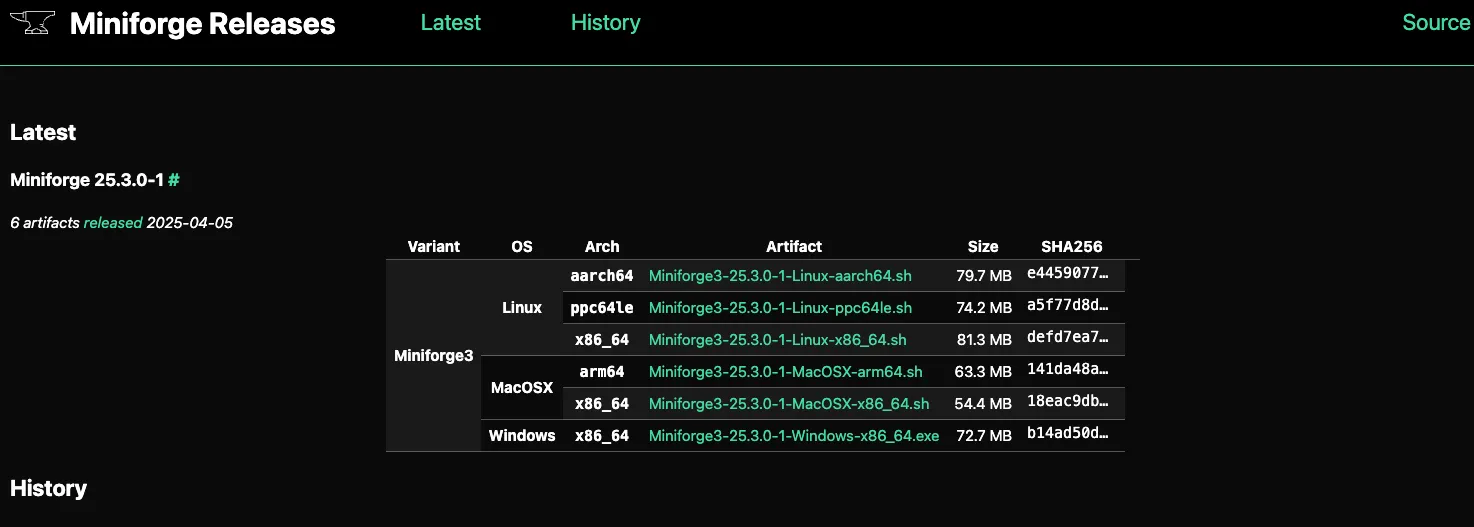Click the # anchor next to Miniforge 25.3.0-1
The height and width of the screenshot is (527, 1474).
[174, 180]
